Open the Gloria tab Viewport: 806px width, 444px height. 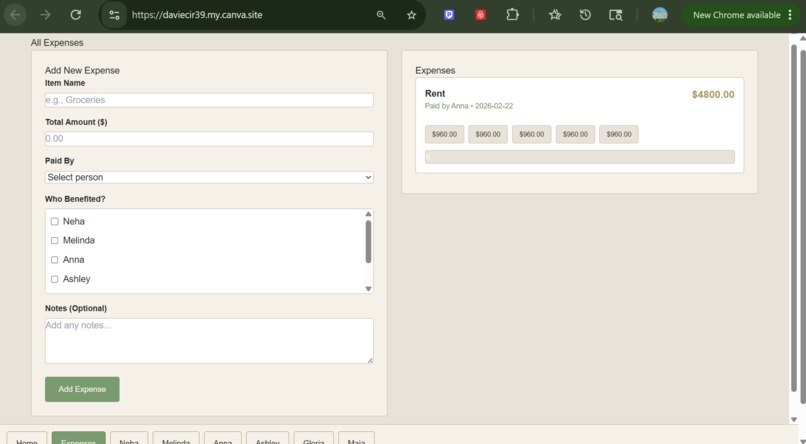pyautogui.click(x=314, y=438)
